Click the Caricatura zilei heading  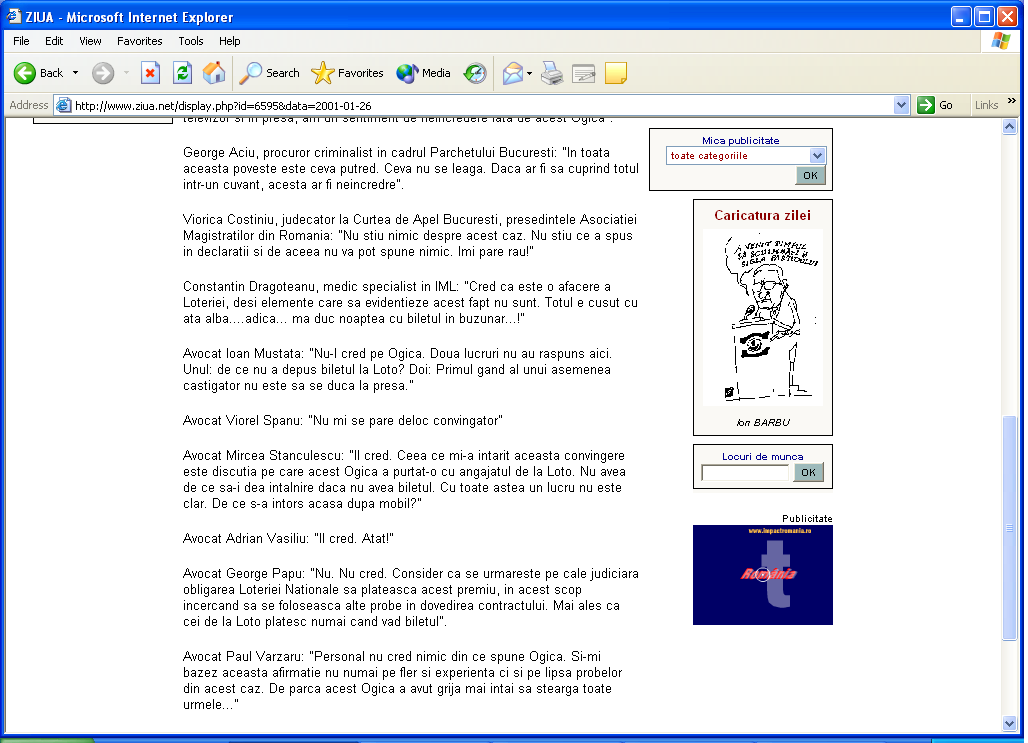[x=762, y=215]
